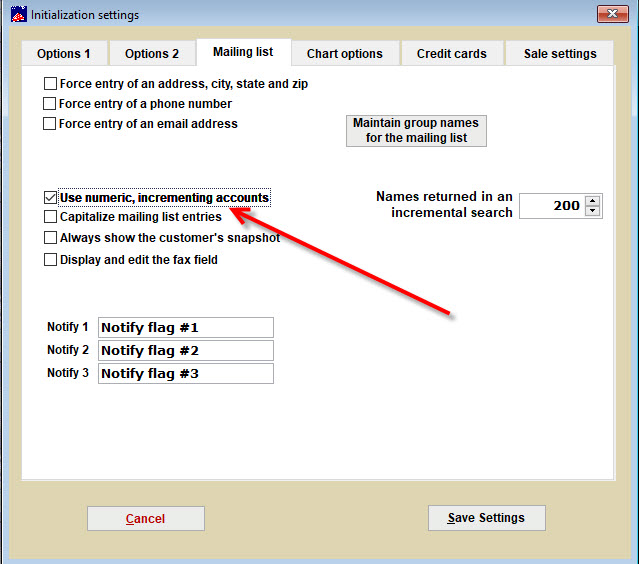This screenshot has width=639, height=564.
Task: Select the Mailing list tab
Action: pyautogui.click(x=243, y=52)
